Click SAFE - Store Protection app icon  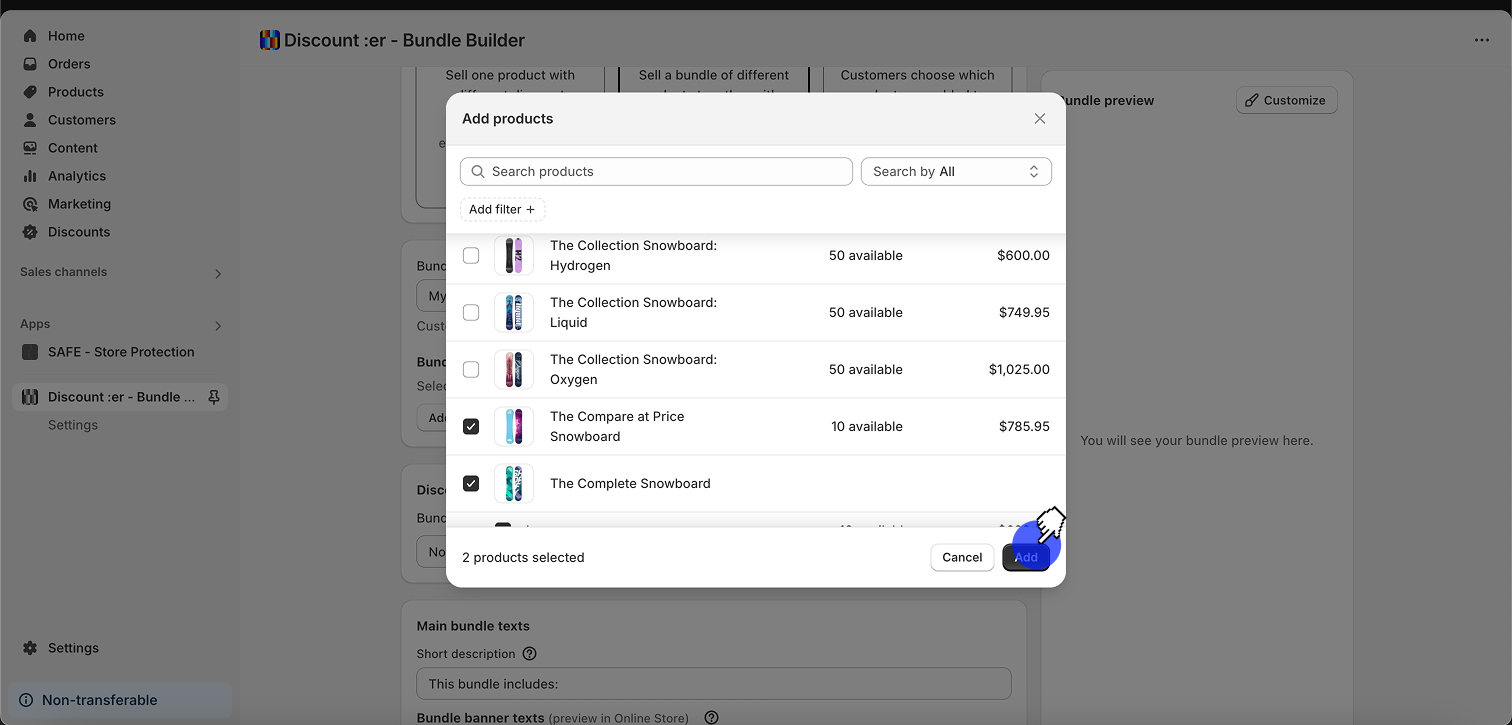coord(30,352)
